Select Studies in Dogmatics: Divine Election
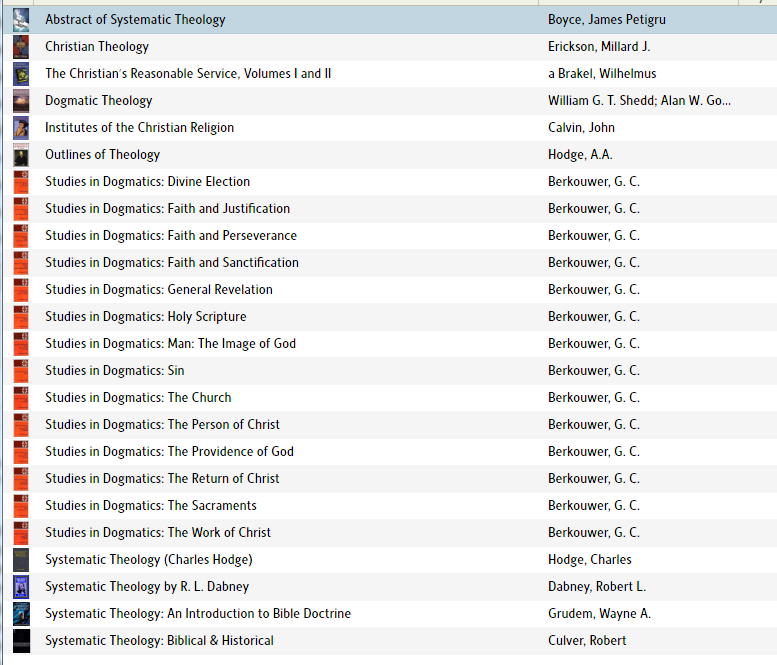Viewport: 777px width, 665px height. point(148,182)
